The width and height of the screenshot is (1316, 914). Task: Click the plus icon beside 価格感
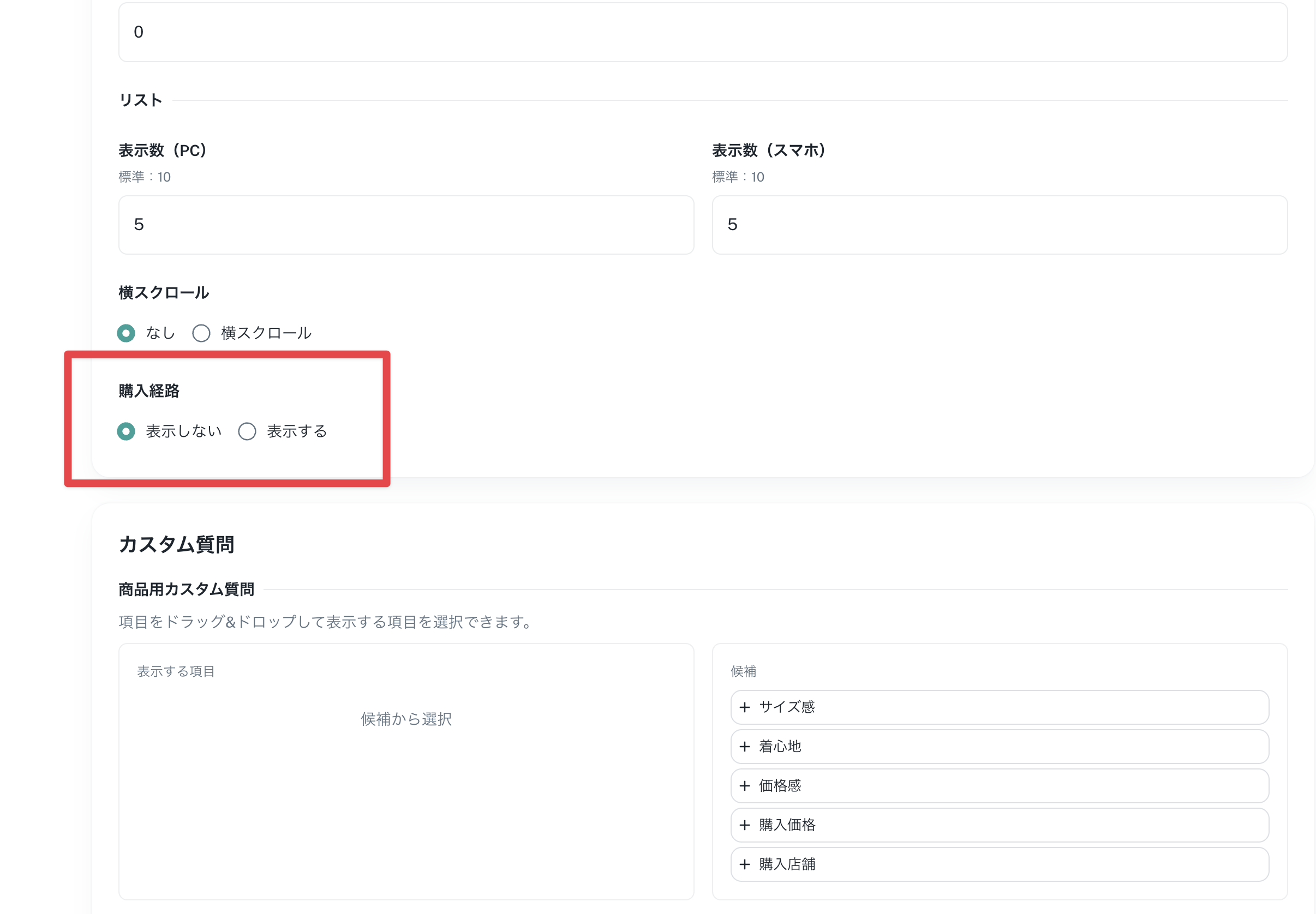pos(744,786)
